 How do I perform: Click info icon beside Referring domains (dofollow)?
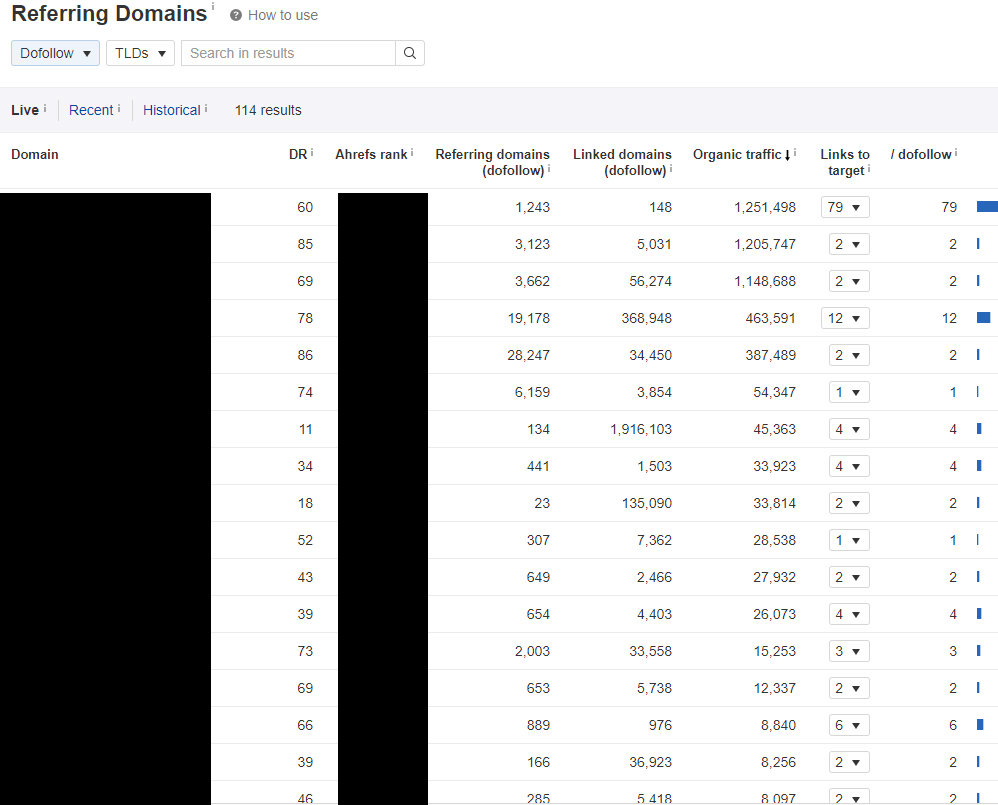tap(549, 169)
